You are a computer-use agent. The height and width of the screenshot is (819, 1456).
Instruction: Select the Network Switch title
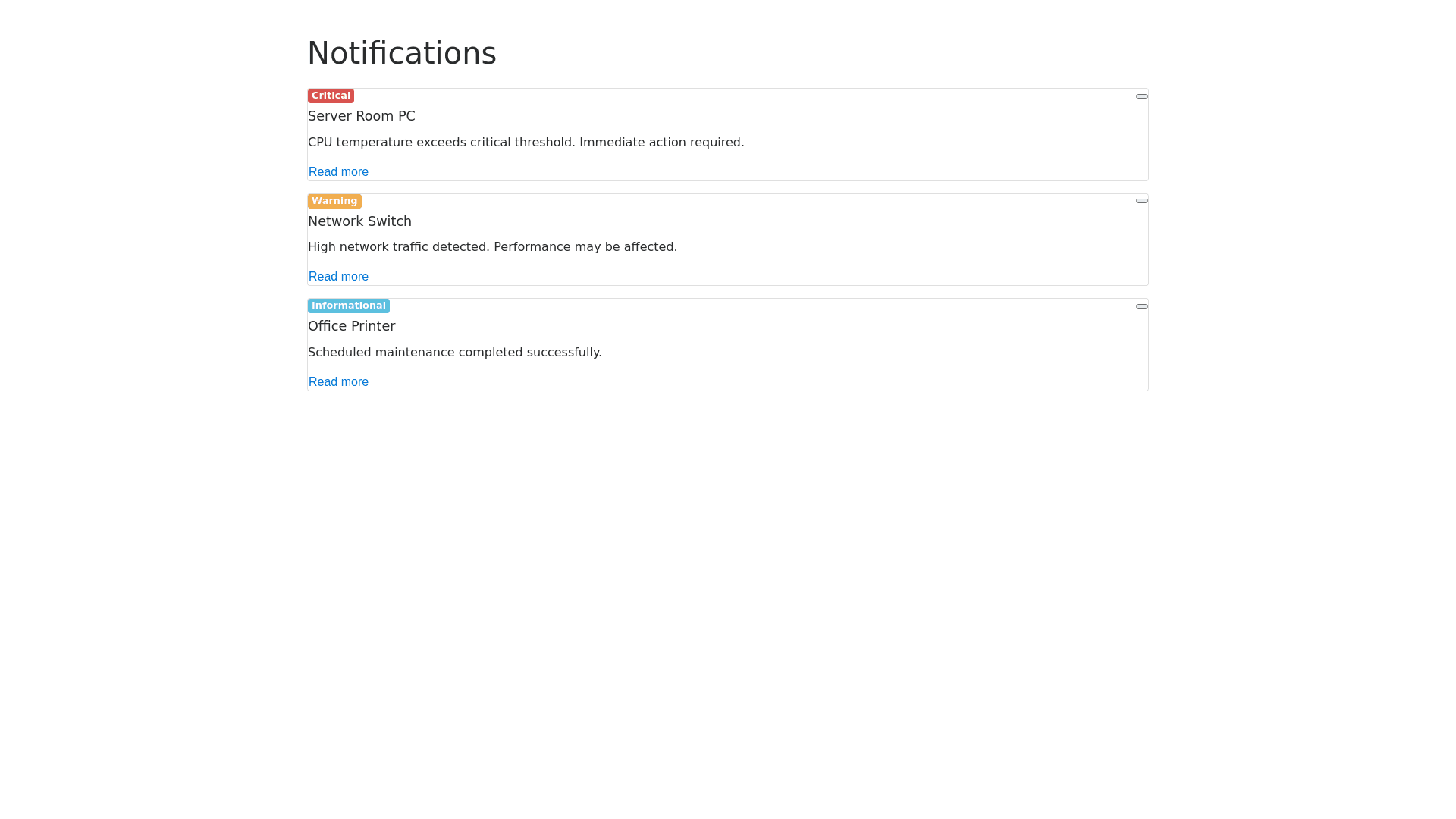pyautogui.click(x=359, y=221)
